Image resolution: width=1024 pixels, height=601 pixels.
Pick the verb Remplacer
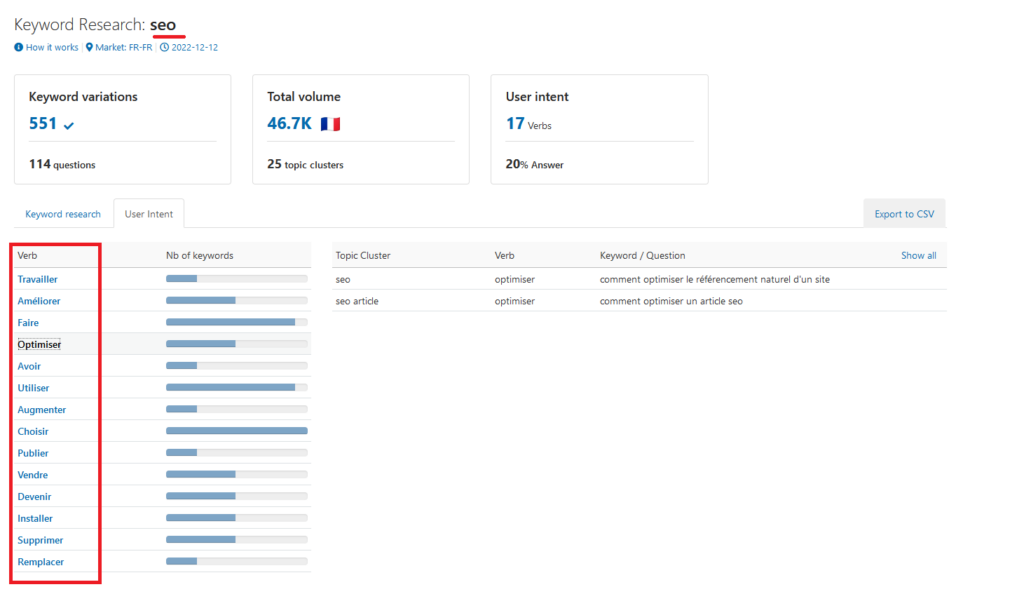click(x=40, y=562)
